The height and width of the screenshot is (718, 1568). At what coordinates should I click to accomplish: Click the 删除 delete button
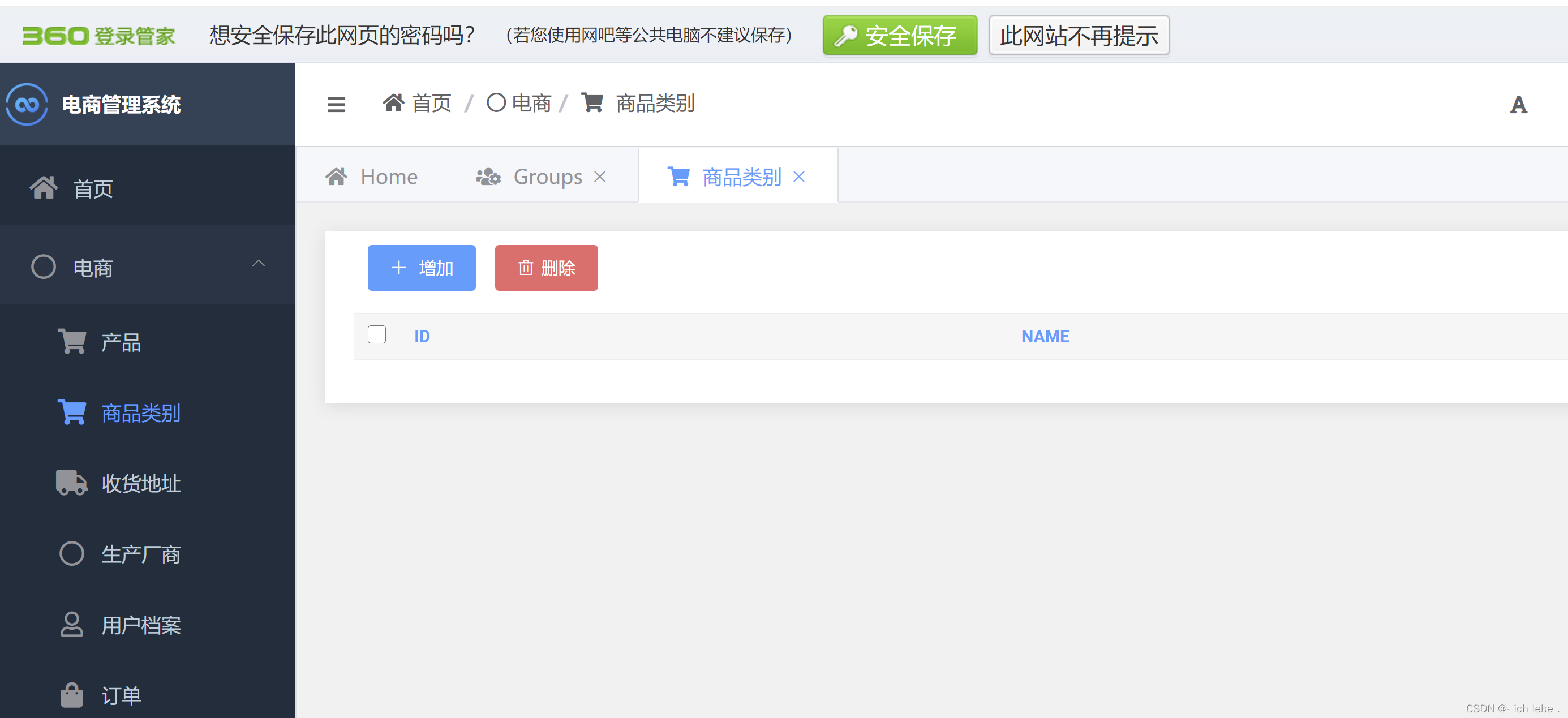tap(545, 267)
